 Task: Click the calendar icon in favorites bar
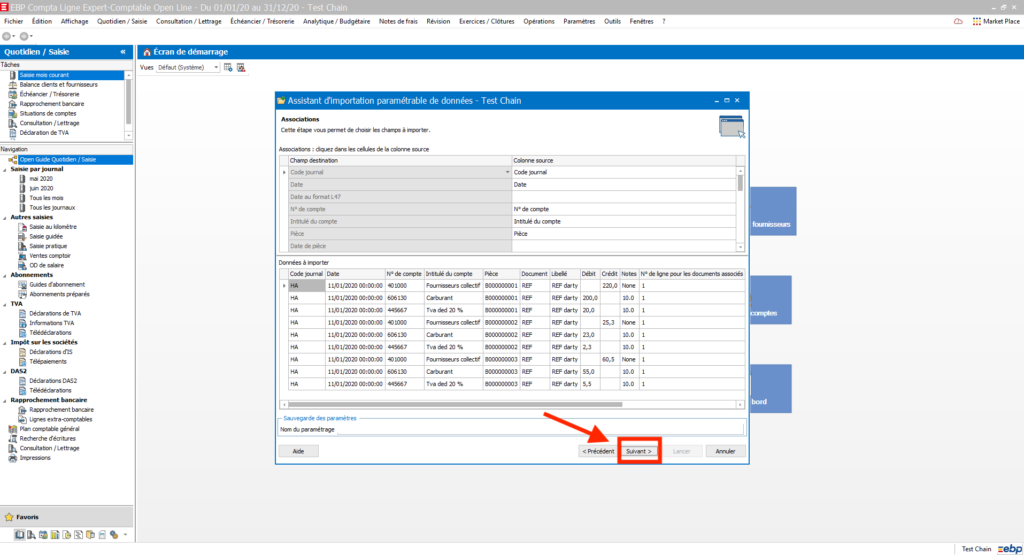(43, 535)
